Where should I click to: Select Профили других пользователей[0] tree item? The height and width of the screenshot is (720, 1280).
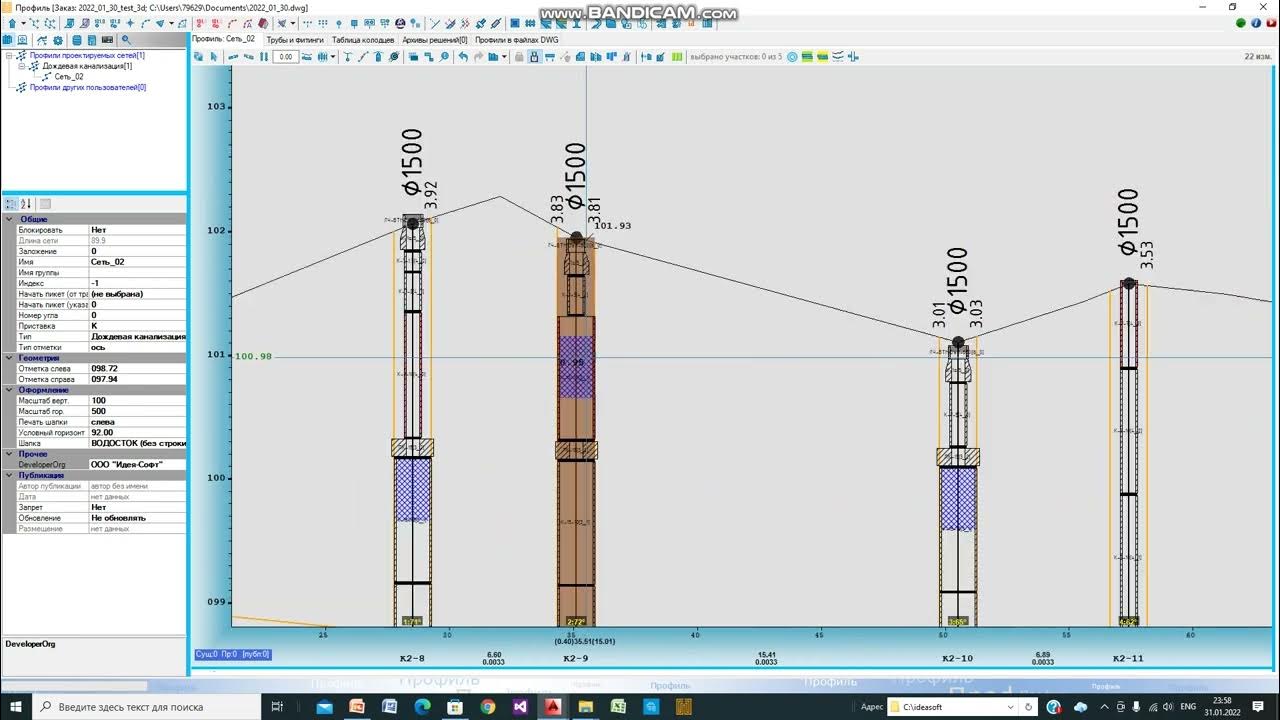tap(88, 87)
